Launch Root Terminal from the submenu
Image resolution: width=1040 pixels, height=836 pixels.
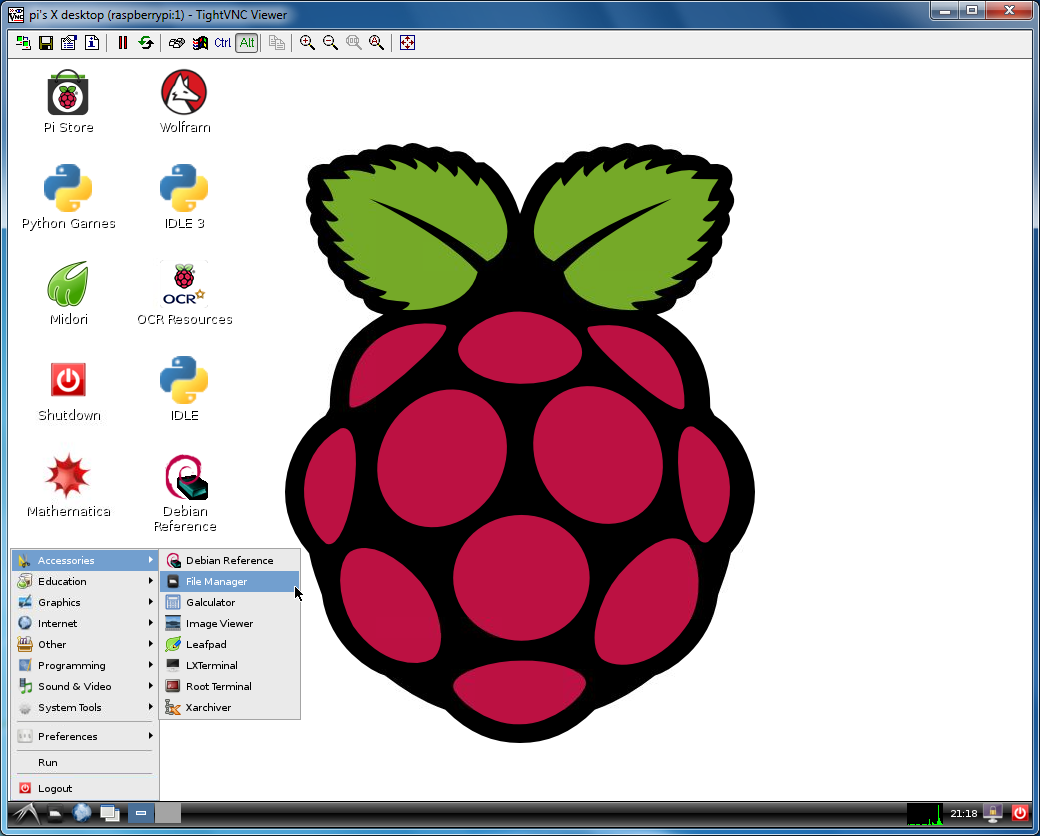(229, 686)
